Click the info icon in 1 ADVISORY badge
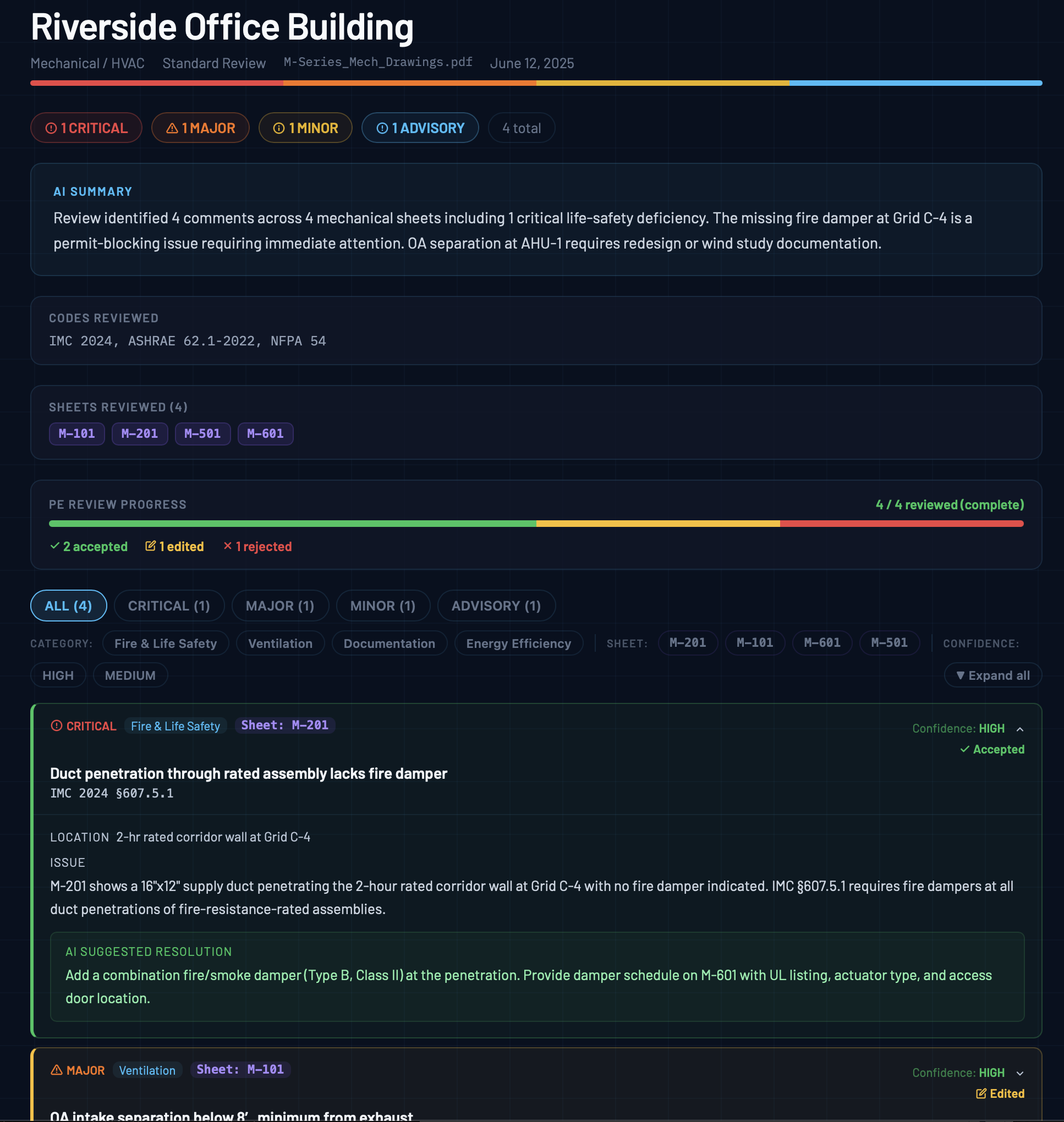Screen dimensions: 1064x1122 tap(382, 128)
